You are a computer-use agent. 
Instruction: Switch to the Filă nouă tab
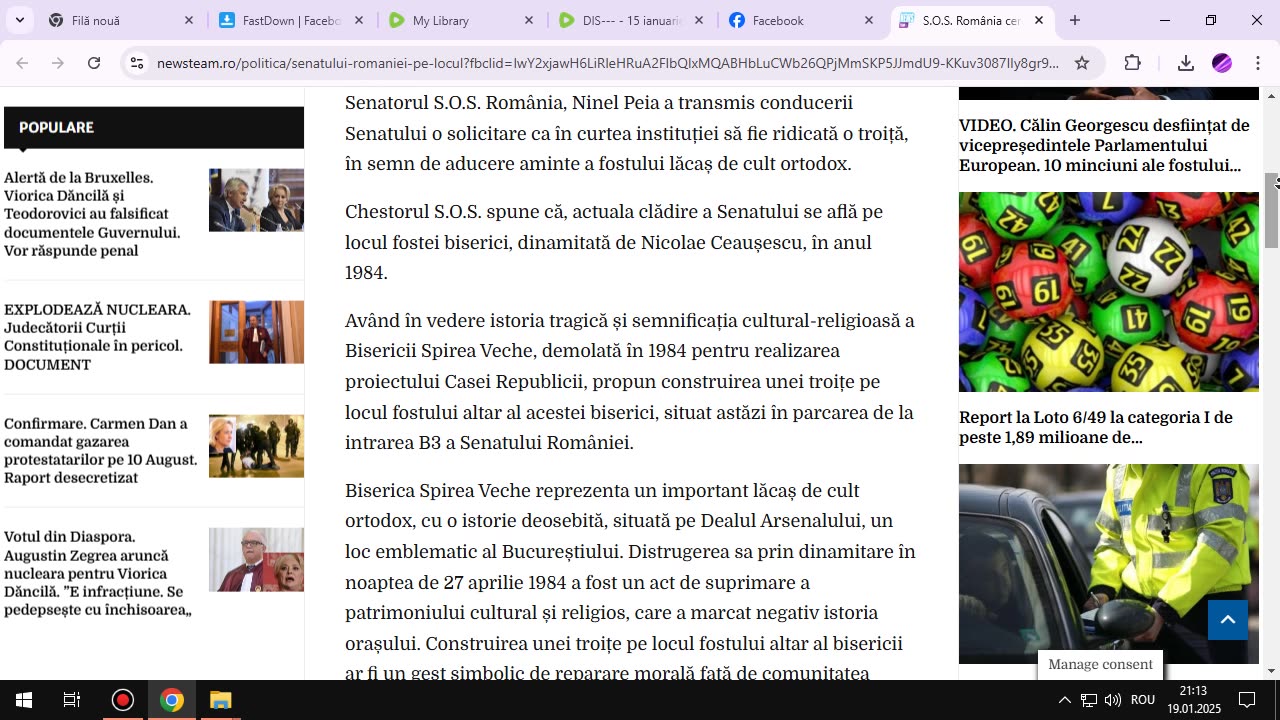(x=121, y=20)
